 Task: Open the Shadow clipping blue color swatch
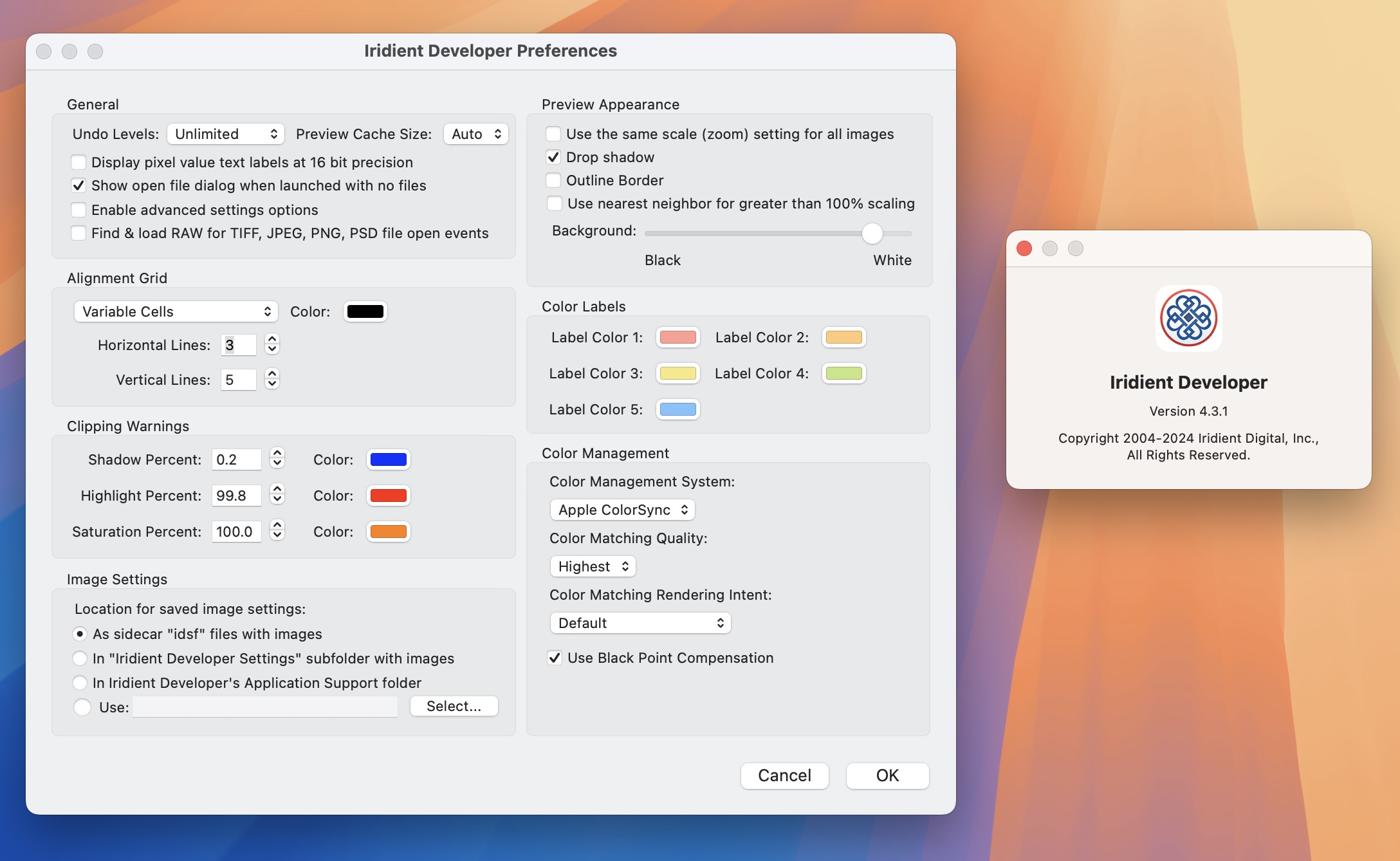click(x=389, y=459)
